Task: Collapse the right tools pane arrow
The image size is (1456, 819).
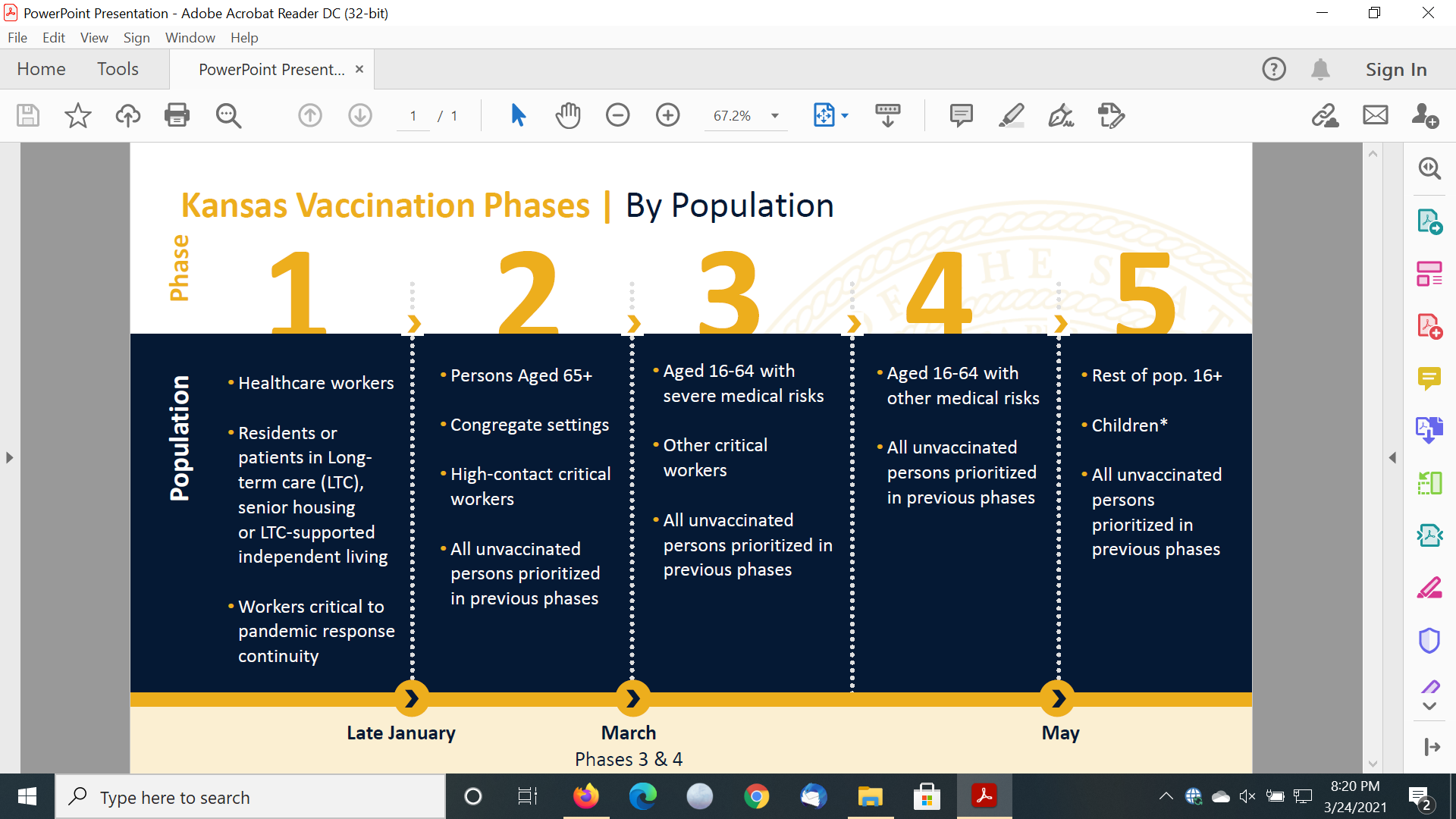Action: click(x=1392, y=457)
